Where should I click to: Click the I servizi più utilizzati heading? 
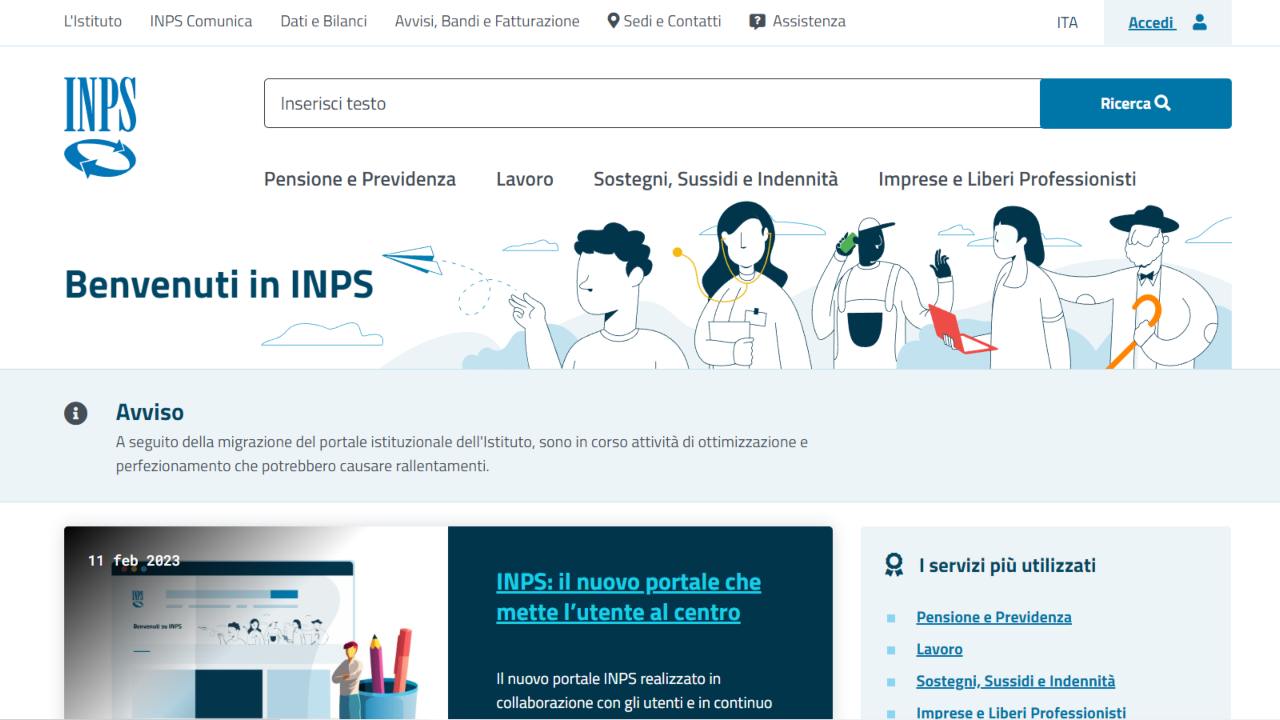coord(1007,565)
